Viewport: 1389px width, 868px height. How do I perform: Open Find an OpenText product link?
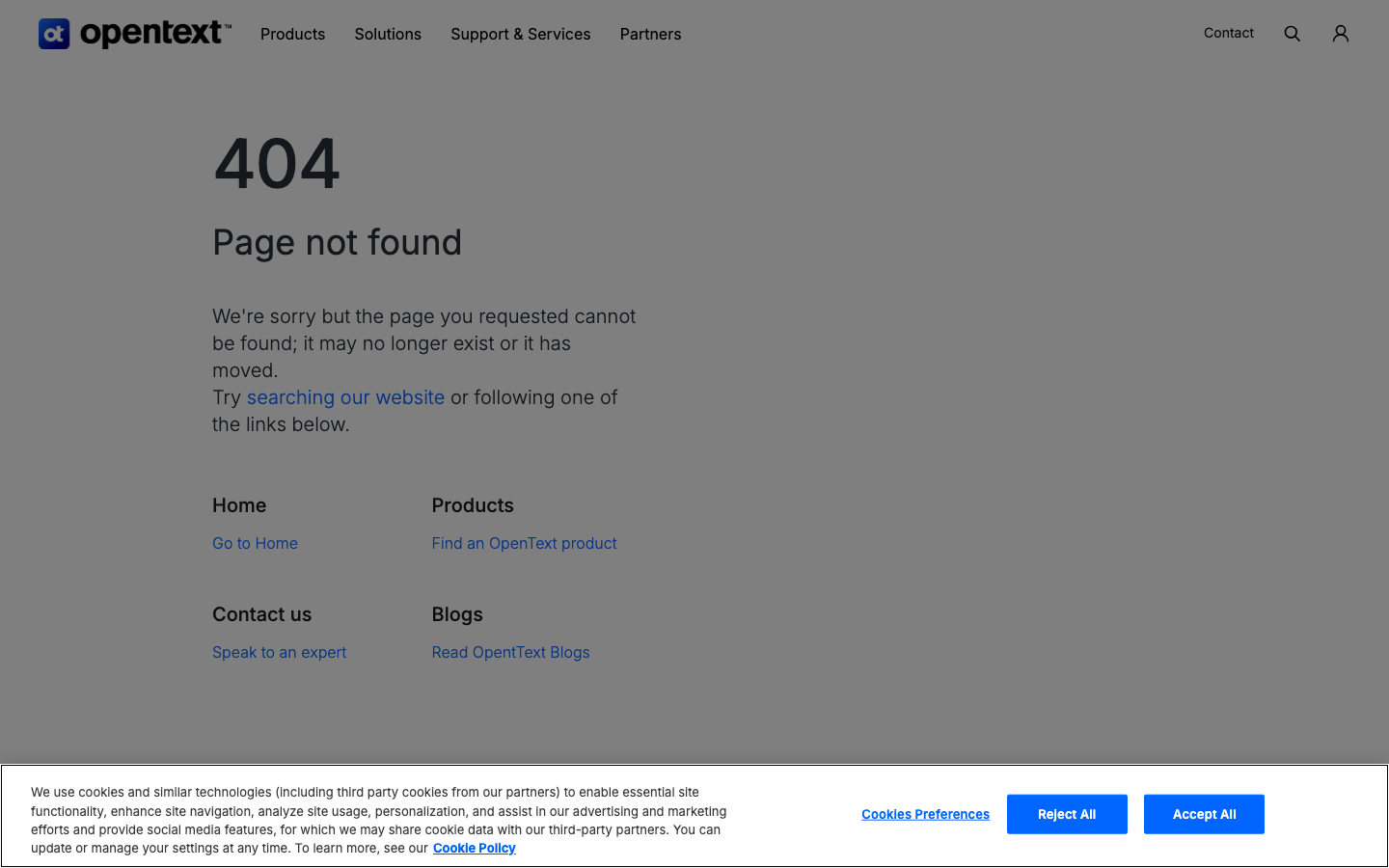coord(524,543)
